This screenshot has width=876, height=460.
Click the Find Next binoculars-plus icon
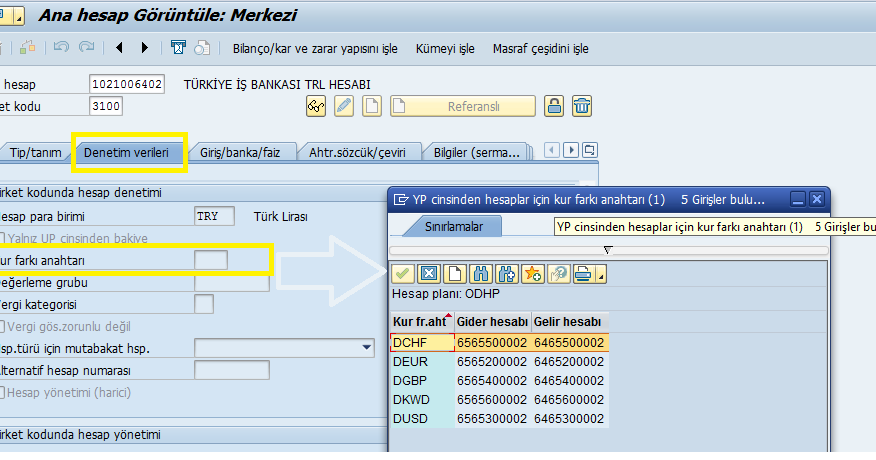click(x=507, y=274)
